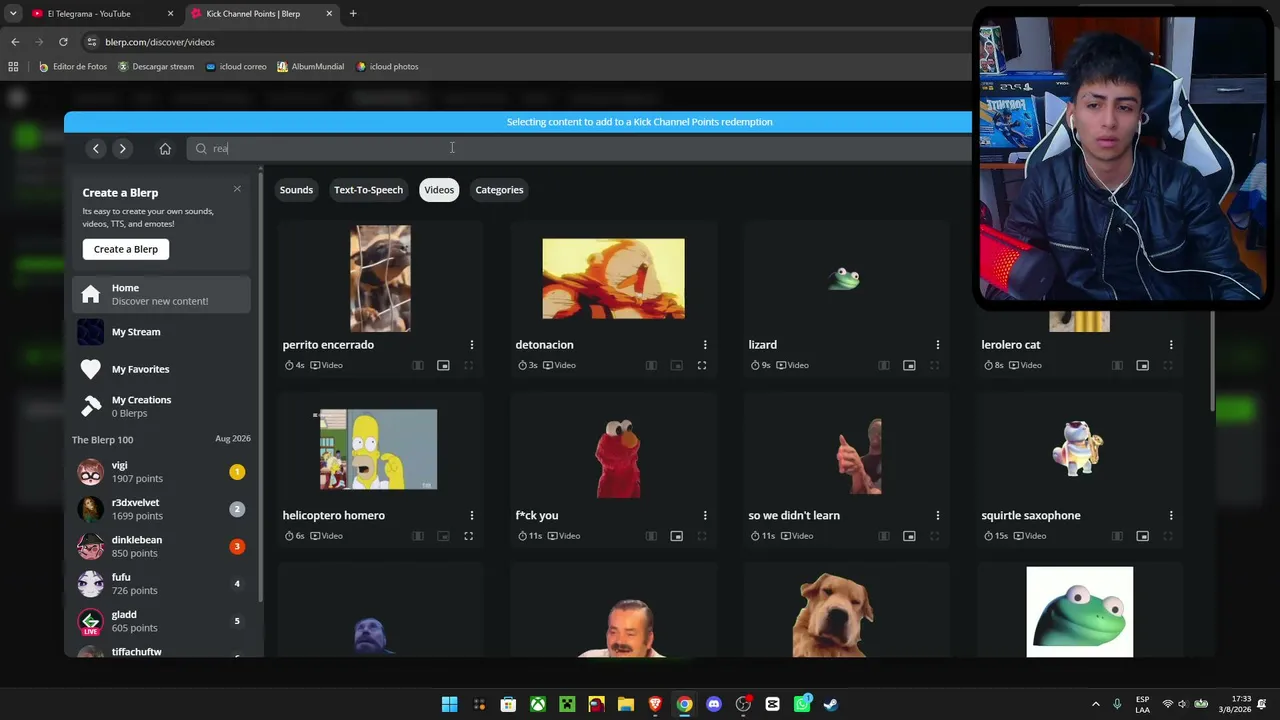Switch to the Sounds tab
The image size is (1280, 720).
pyautogui.click(x=296, y=190)
